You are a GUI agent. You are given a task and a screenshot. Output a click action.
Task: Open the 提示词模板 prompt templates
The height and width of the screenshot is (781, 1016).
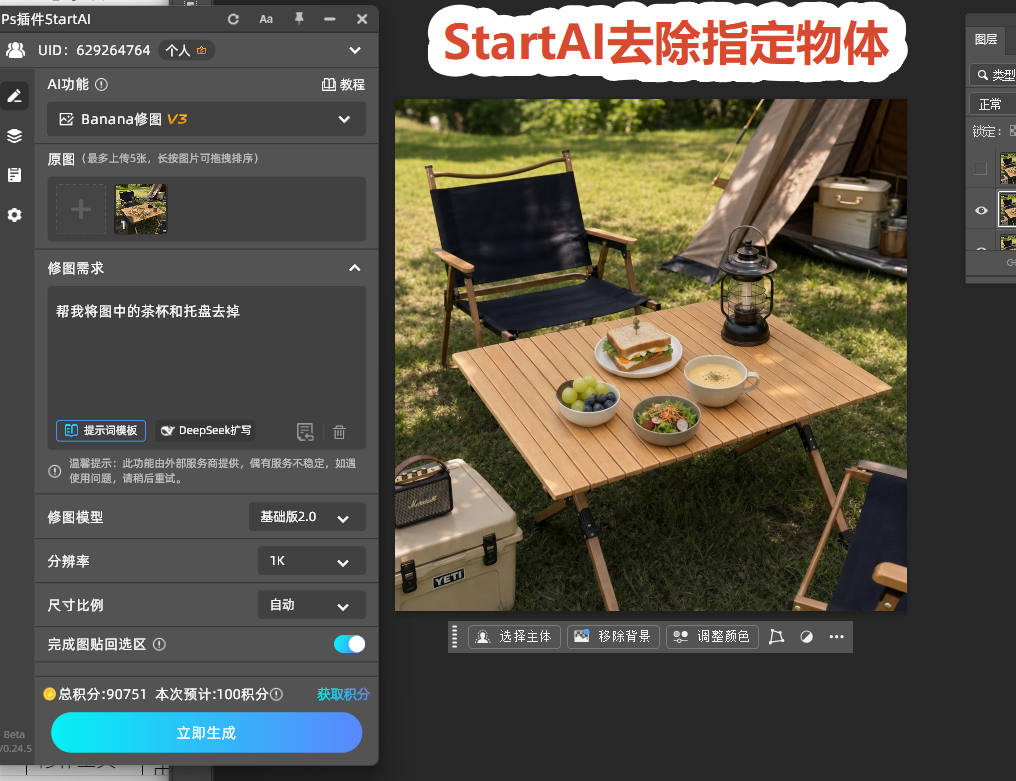(x=101, y=430)
